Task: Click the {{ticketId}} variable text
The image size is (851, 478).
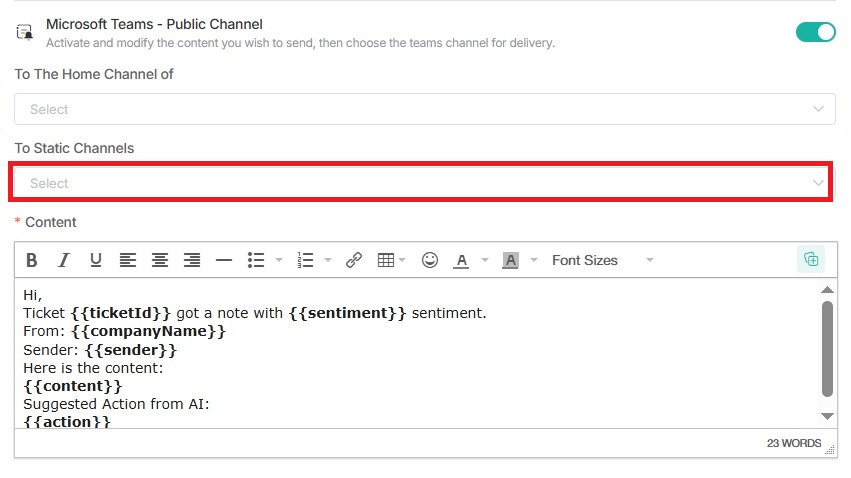Action: tap(120, 313)
